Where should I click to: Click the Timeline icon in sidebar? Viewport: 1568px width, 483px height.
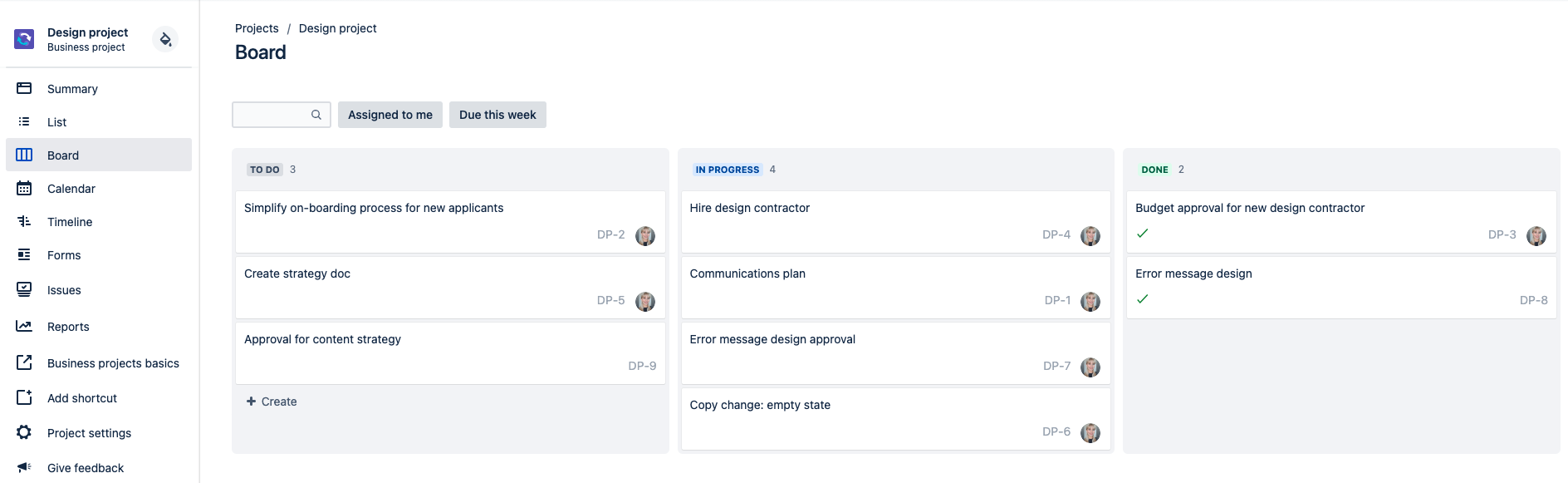point(24,221)
